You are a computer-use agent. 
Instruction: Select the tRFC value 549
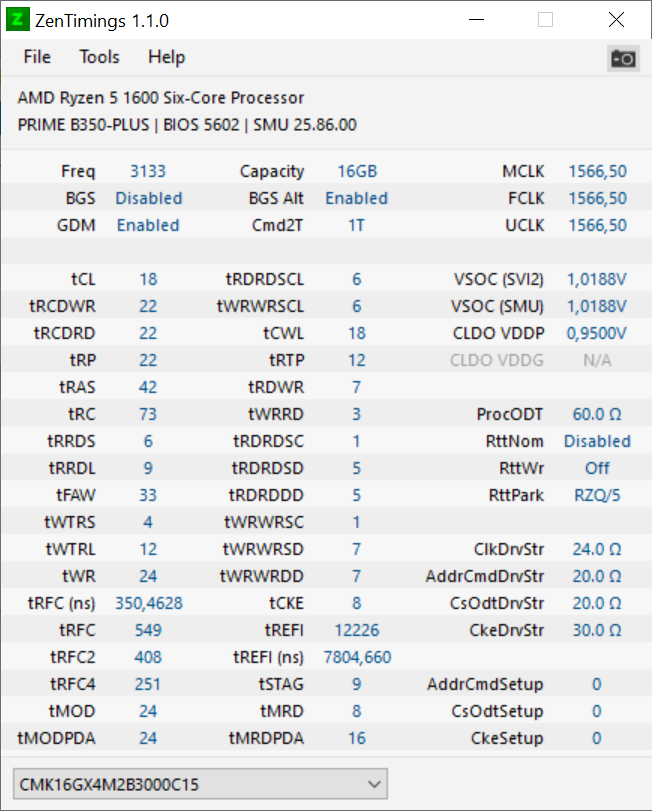148,630
